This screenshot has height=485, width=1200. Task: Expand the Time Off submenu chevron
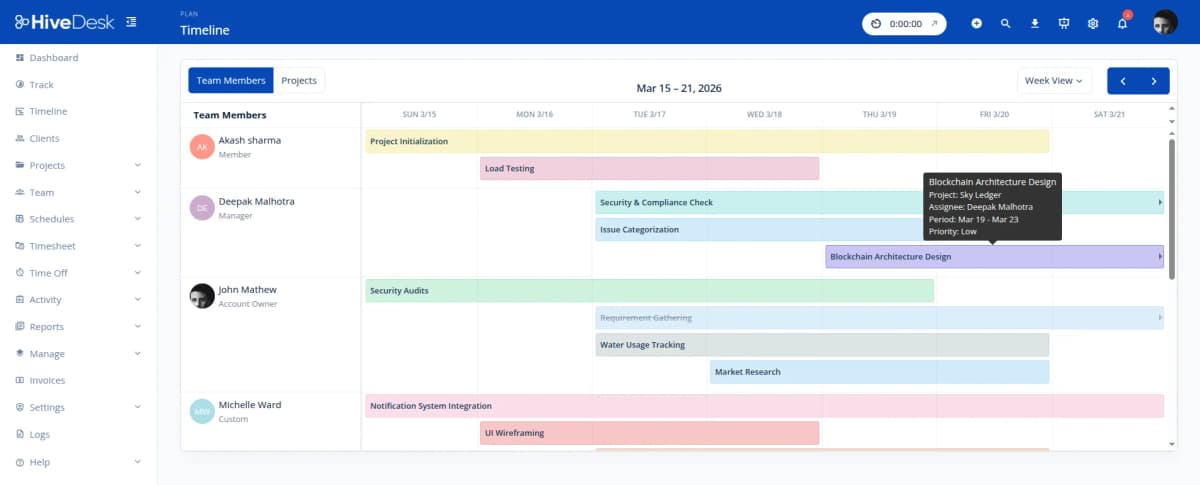pos(137,273)
